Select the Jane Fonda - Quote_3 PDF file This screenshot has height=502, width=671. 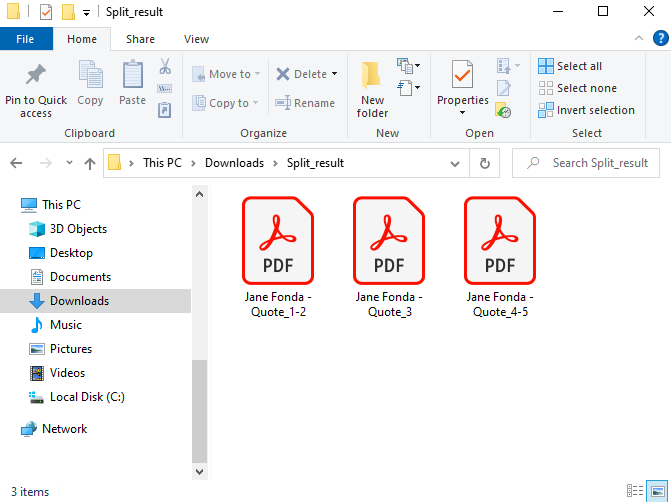pos(389,255)
